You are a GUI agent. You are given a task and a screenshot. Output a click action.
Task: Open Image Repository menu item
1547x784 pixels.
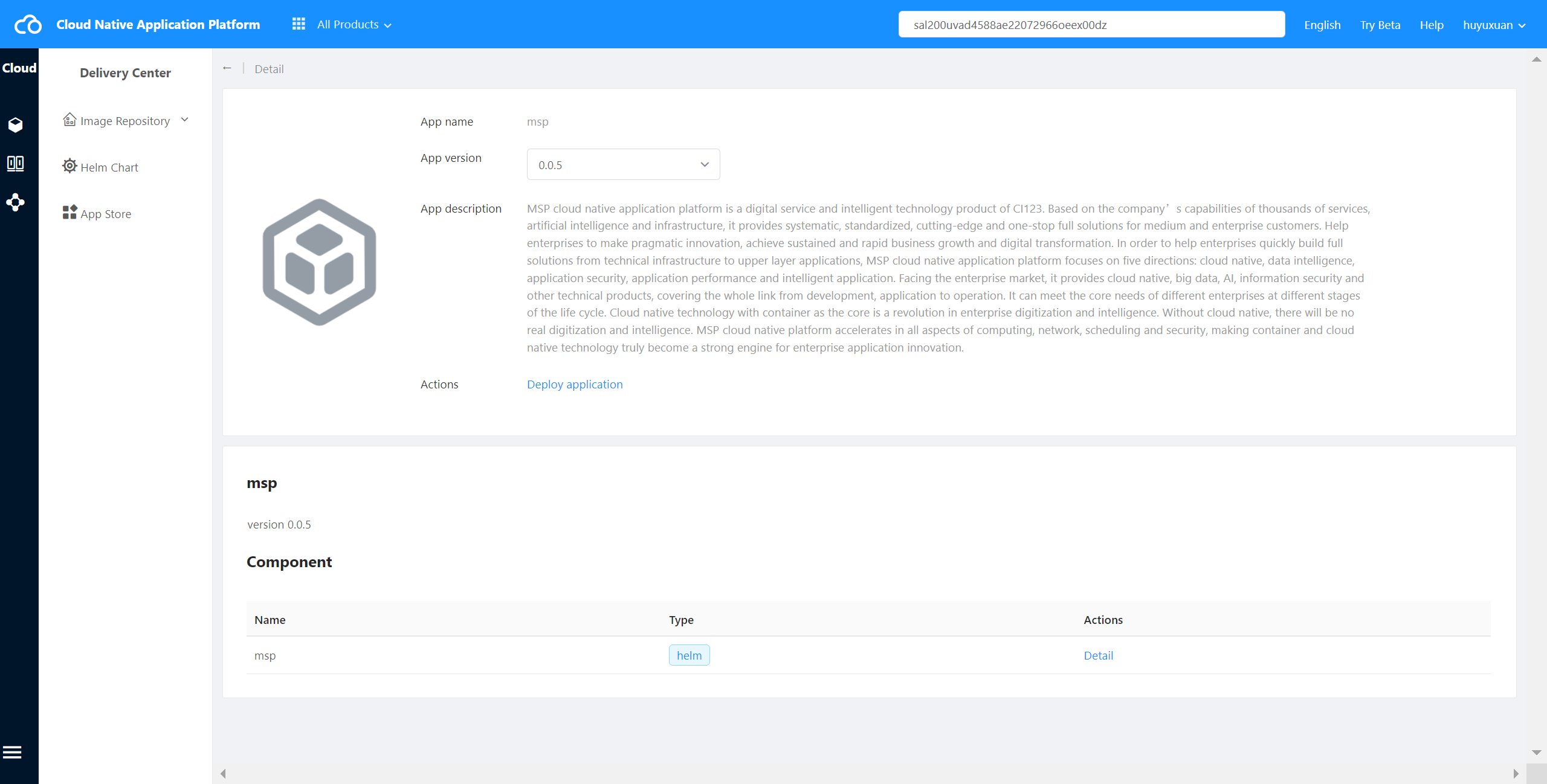[126, 121]
